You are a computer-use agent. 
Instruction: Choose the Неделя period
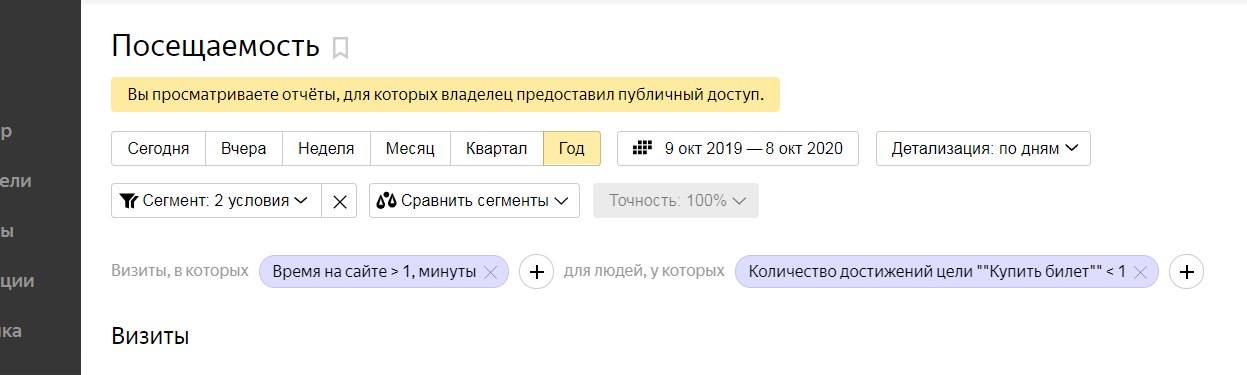[327, 149]
